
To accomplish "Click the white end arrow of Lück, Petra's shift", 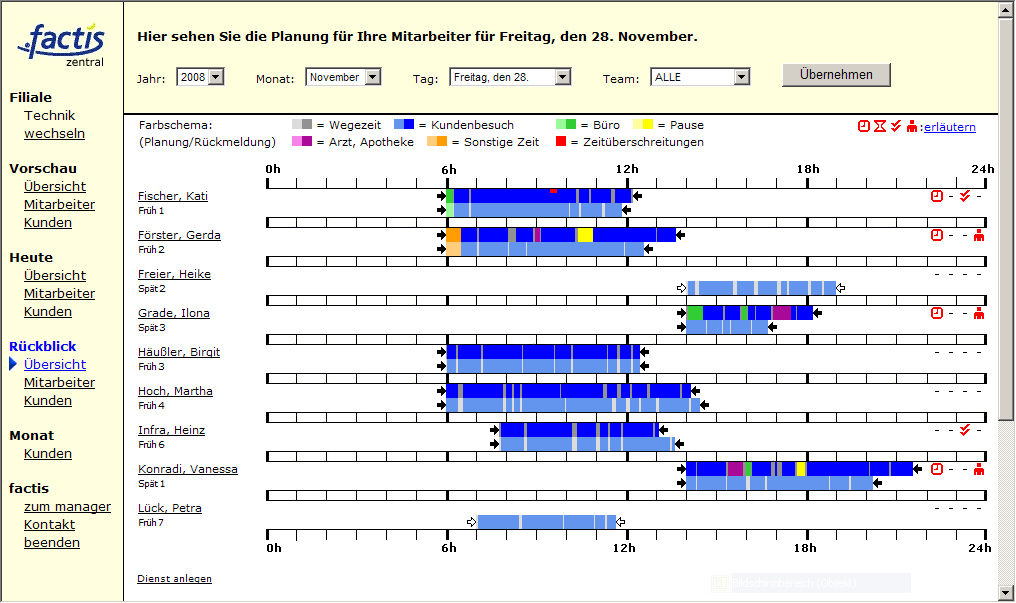I will [x=621, y=522].
